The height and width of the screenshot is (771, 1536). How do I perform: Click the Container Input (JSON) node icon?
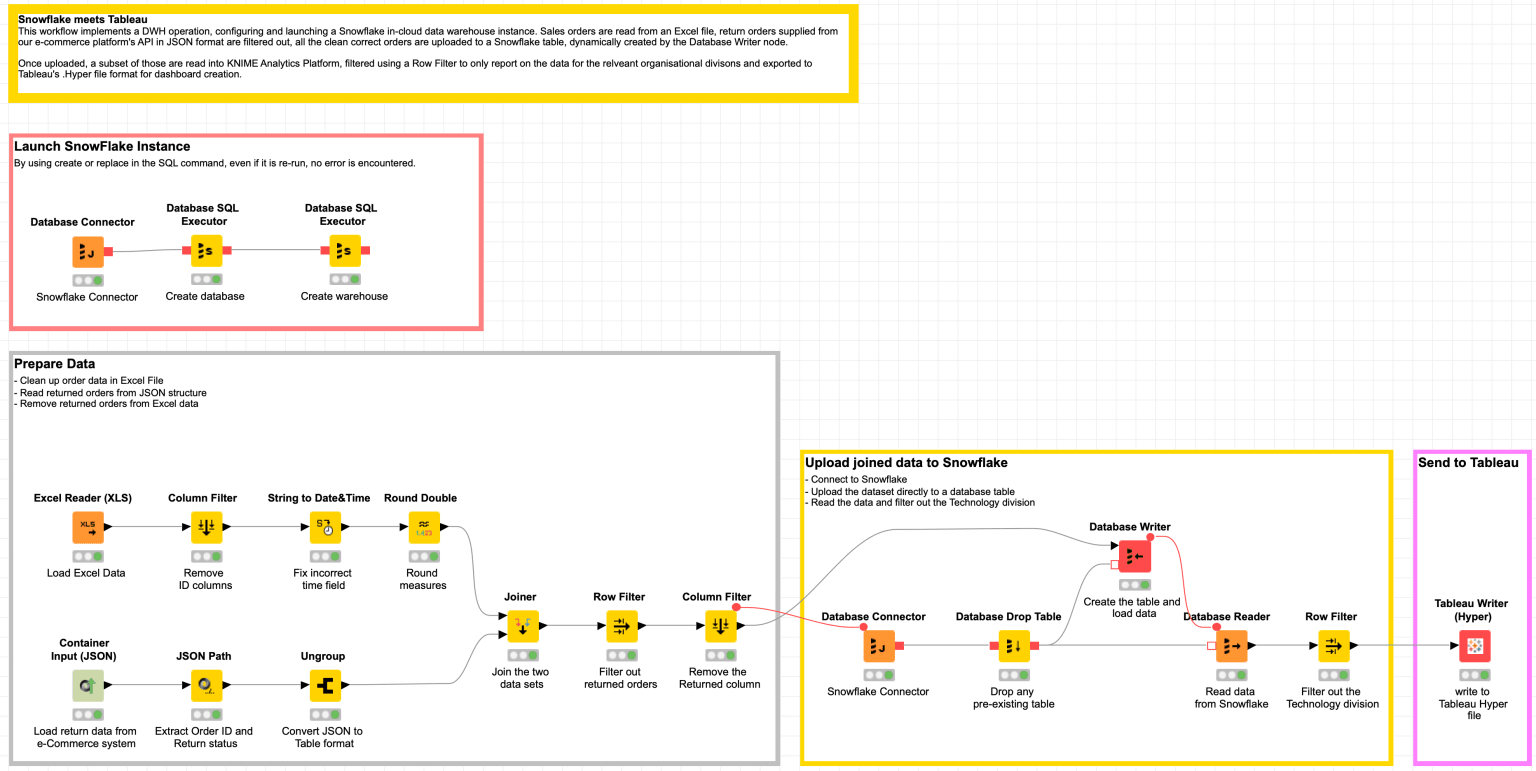click(x=88, y=686)
